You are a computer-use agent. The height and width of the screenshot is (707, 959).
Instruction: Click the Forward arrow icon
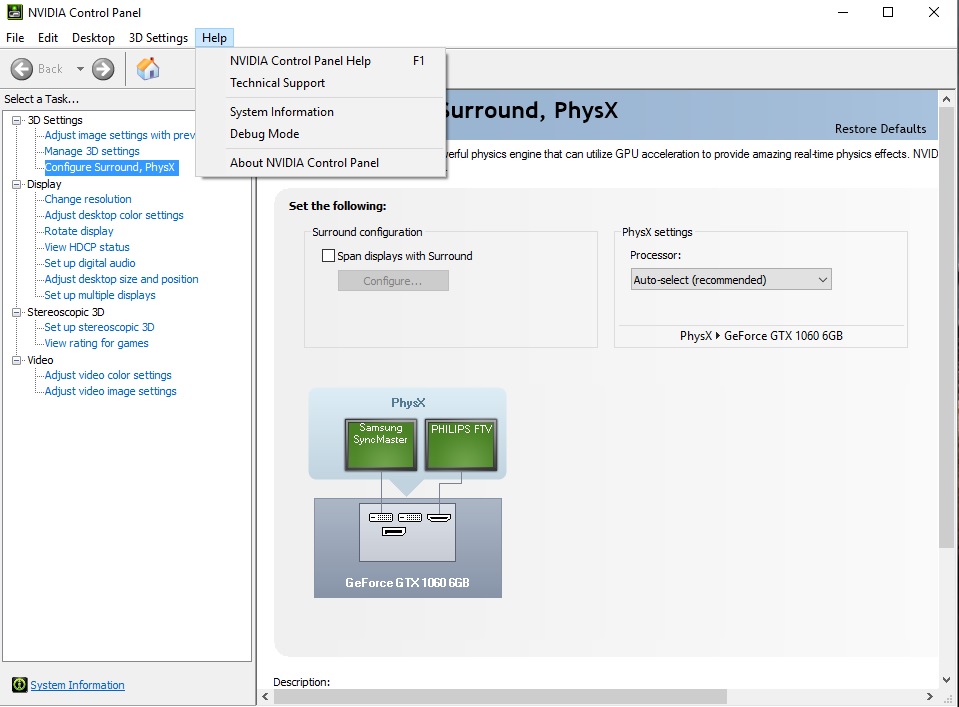click(103, 69)
